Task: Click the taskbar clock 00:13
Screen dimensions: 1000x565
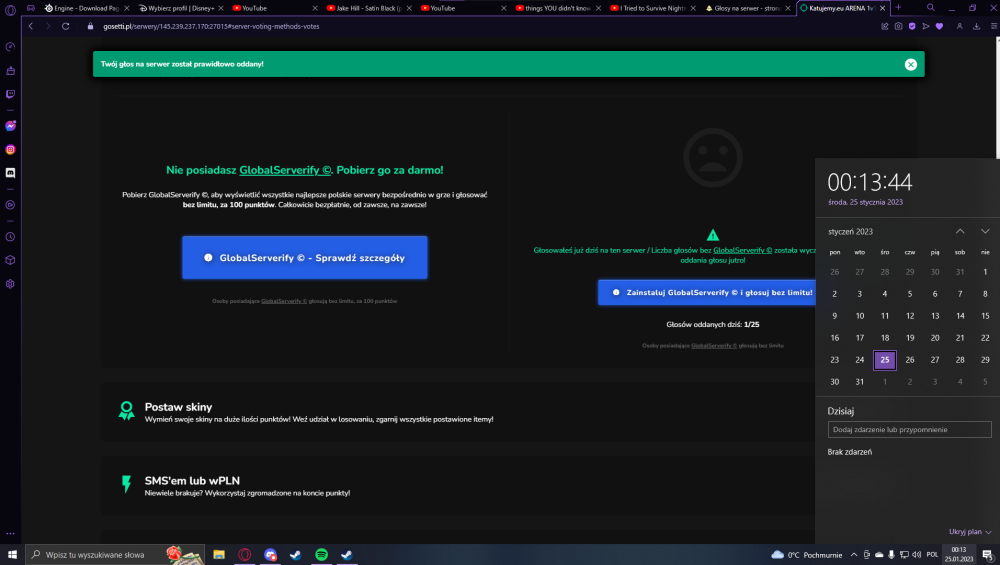Action: click(959, 554)
